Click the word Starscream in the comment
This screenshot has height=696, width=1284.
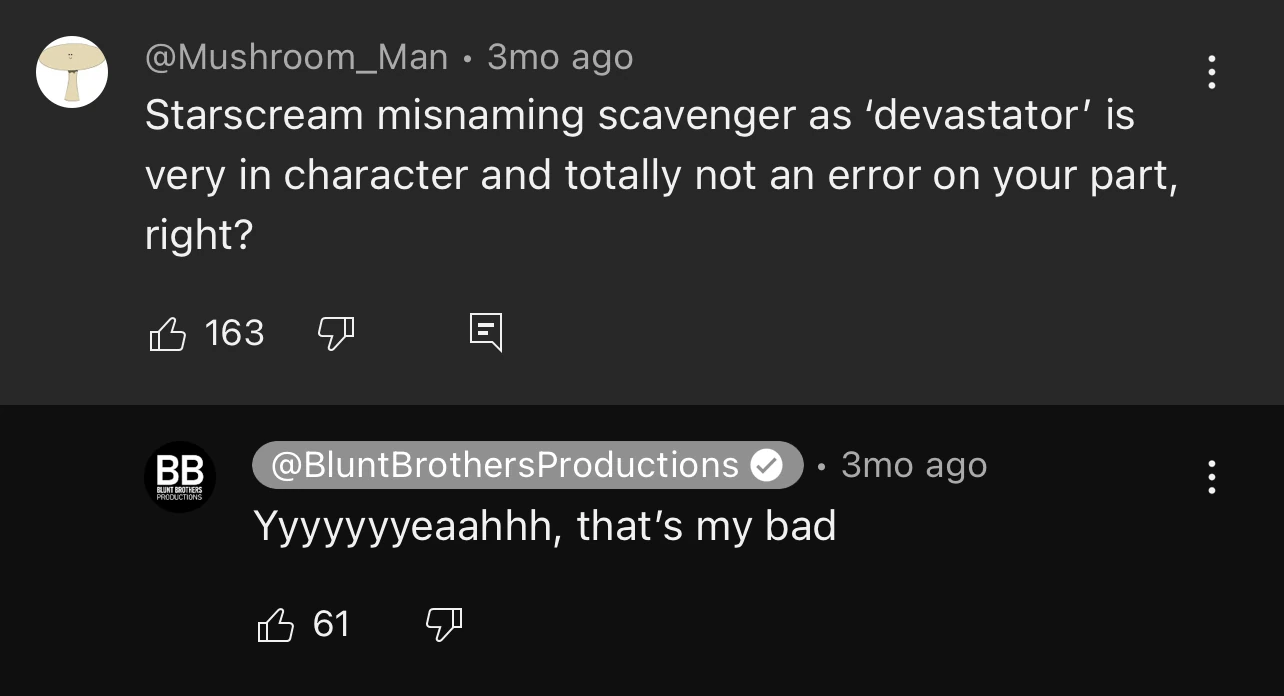[254, 116]
